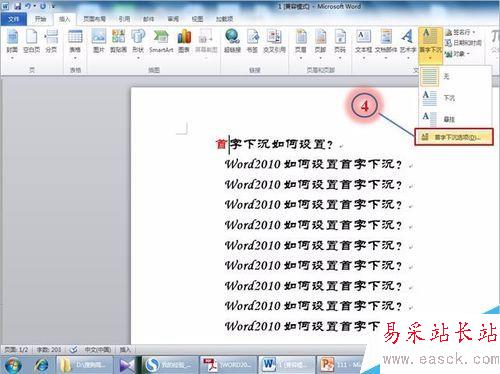Screen dimensions: 500x374
Task: Click the Redo icon in Quick Access toolbar
Action: pyautogui.click(x=43, y=6)
